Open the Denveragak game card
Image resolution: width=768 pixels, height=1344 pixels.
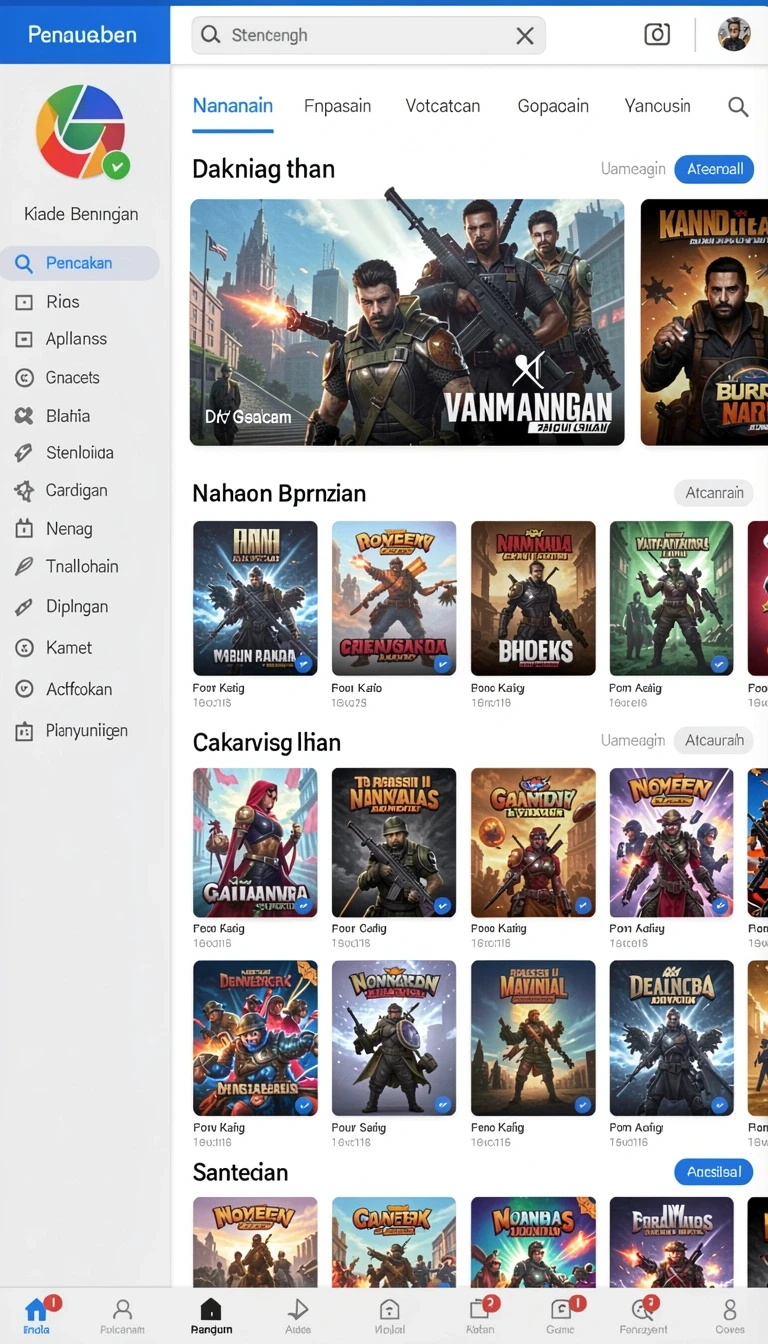[x=255, y=1038]
